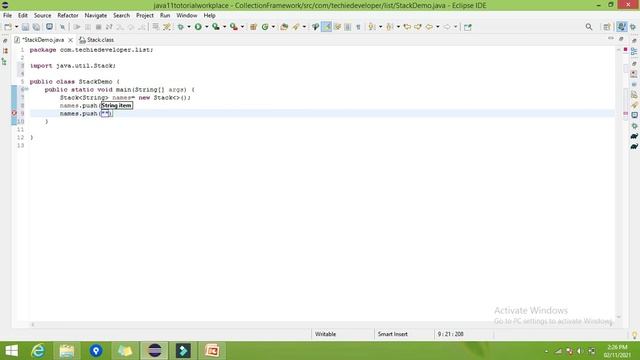
Task: Click the import java.util.Stack line
Action: point(73,66)
